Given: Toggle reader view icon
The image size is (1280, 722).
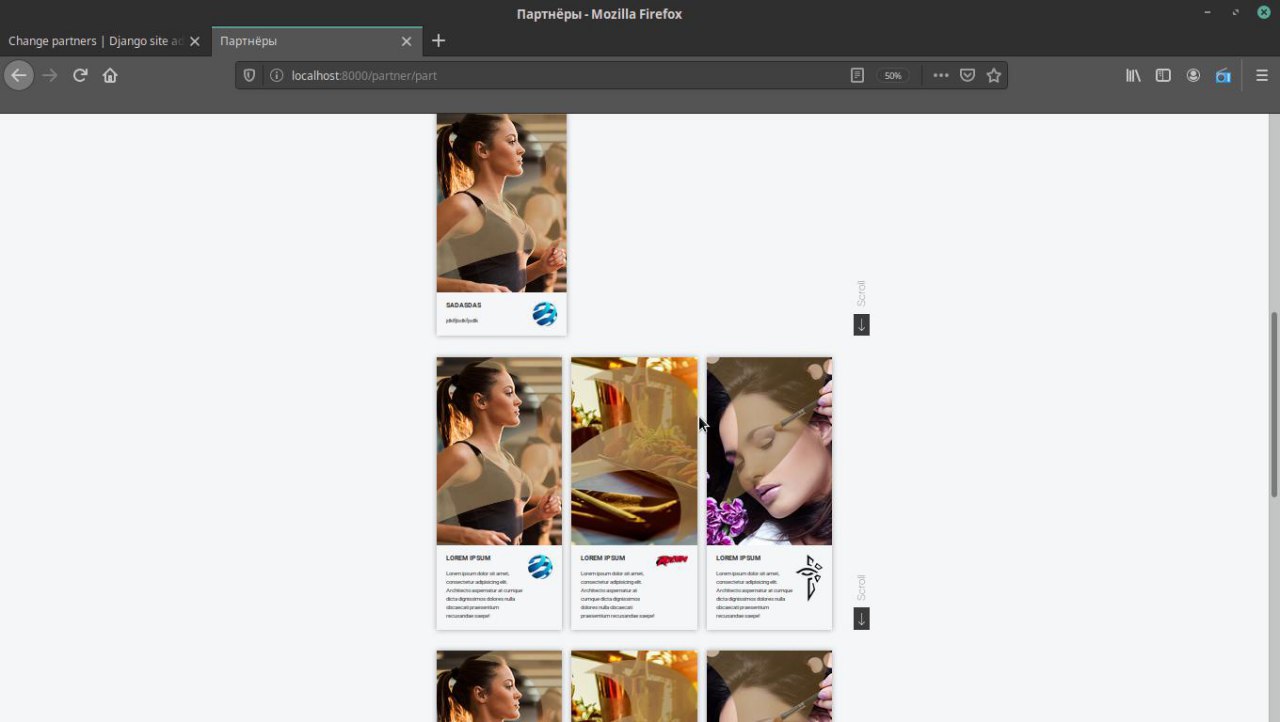Looking at the screenshot, I should [857, 75].
